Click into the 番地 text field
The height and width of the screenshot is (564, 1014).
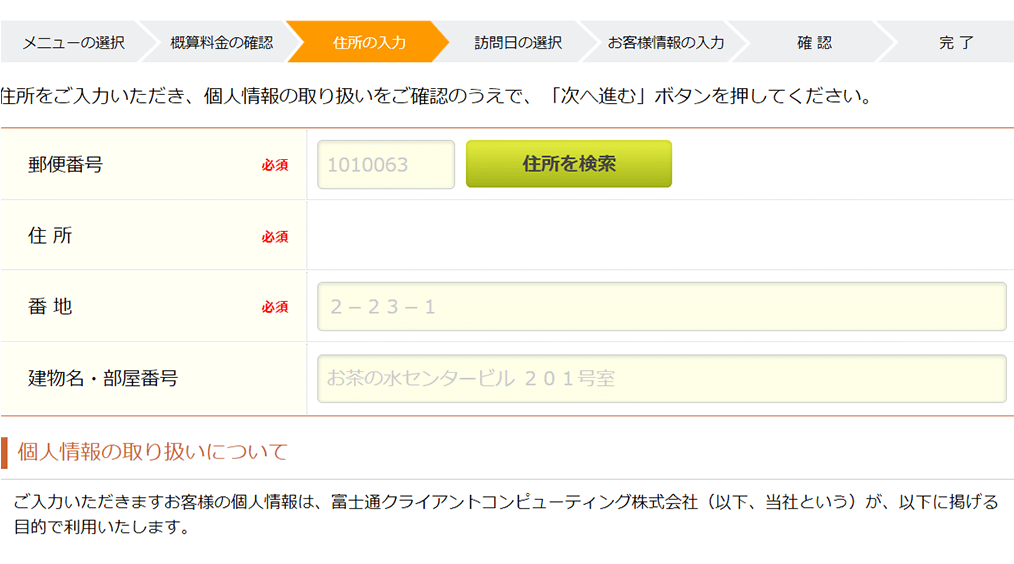[661, 307]
